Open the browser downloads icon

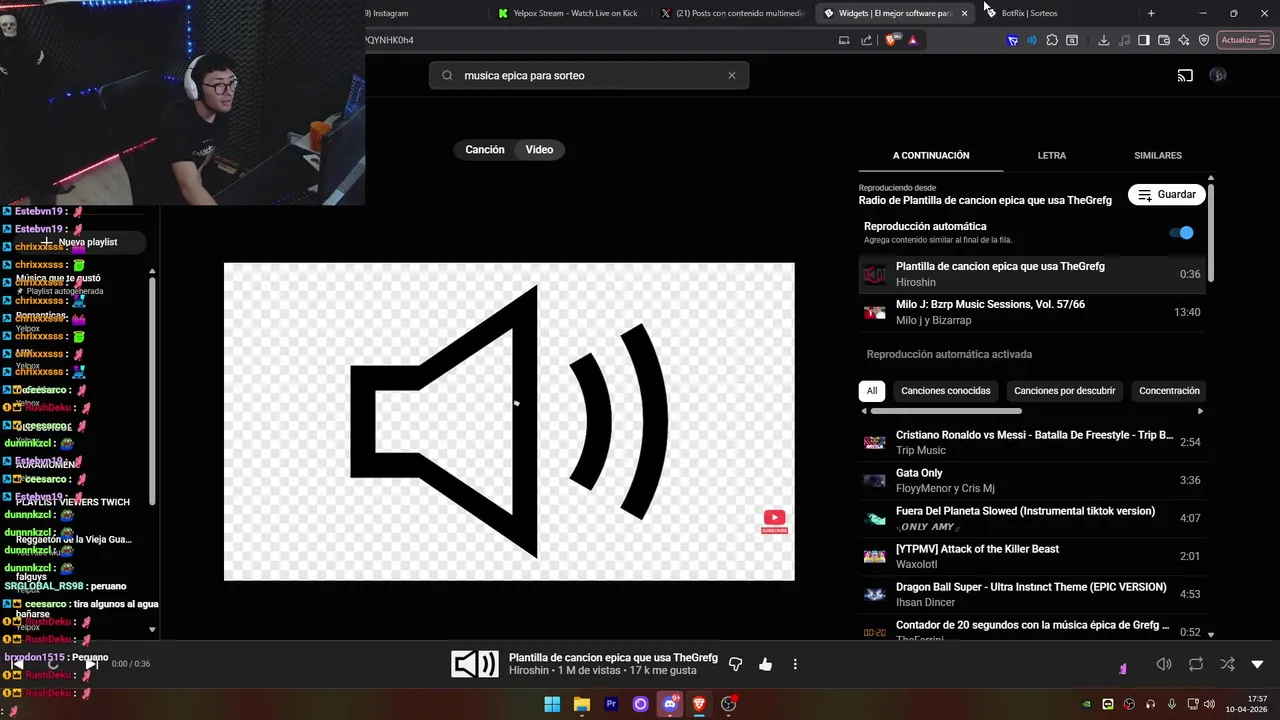coord(1104,40)
